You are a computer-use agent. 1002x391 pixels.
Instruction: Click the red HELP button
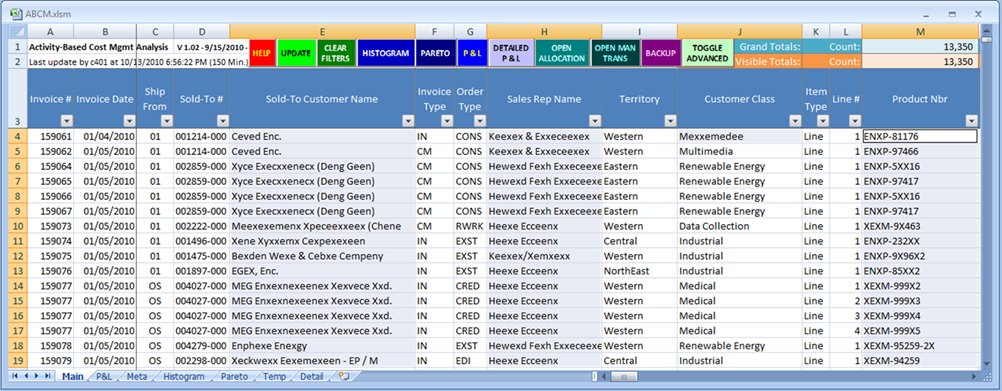pyautogui.click(x=261, y=54)
